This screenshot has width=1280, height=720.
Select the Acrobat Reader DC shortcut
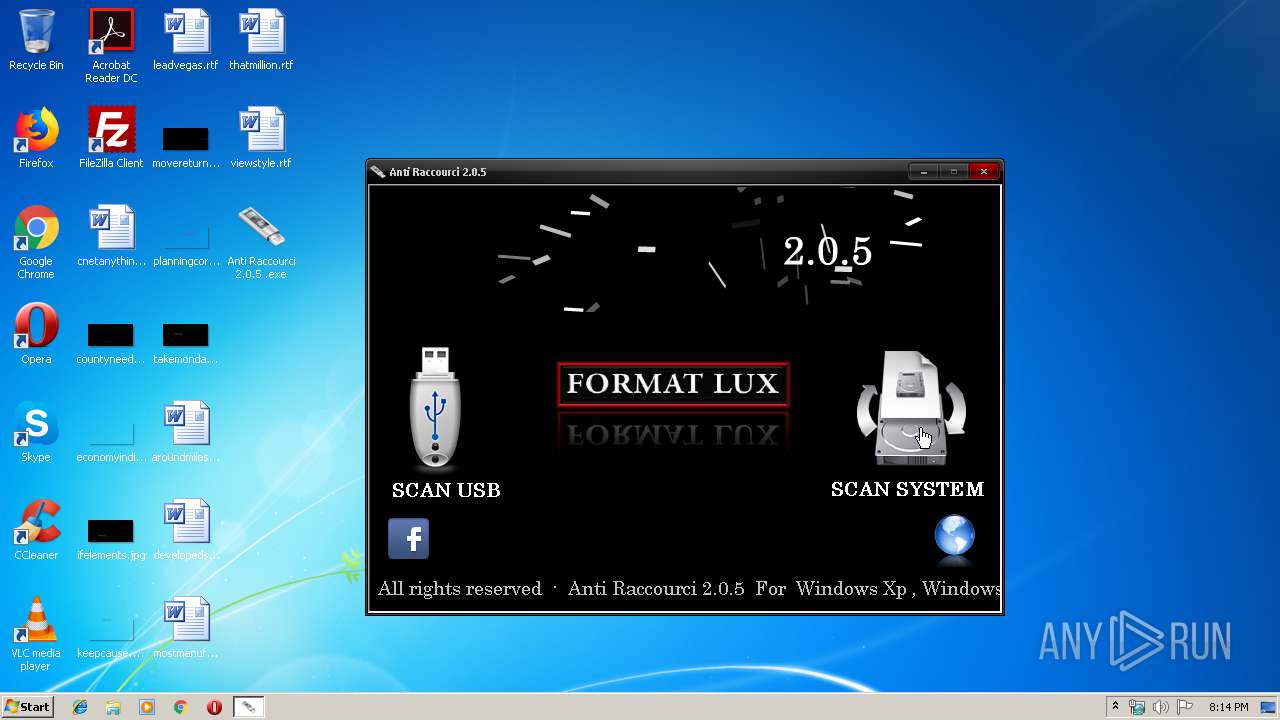point(111,46)
